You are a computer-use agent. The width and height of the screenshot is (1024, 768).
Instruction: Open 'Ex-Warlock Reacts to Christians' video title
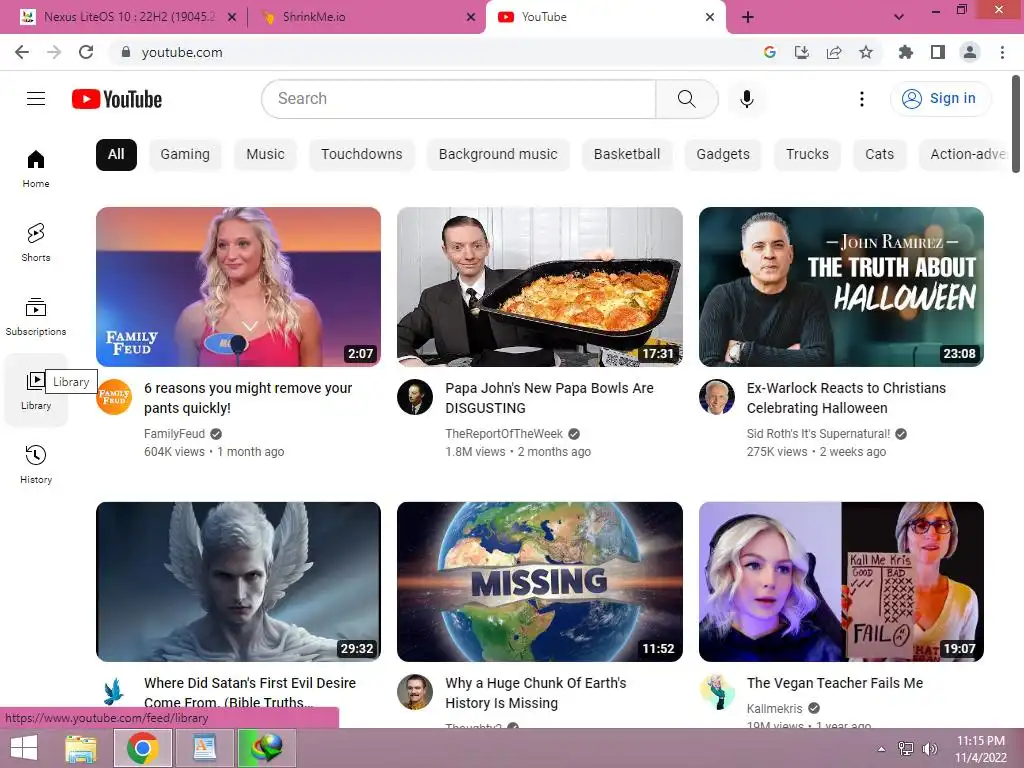point(846,398)
